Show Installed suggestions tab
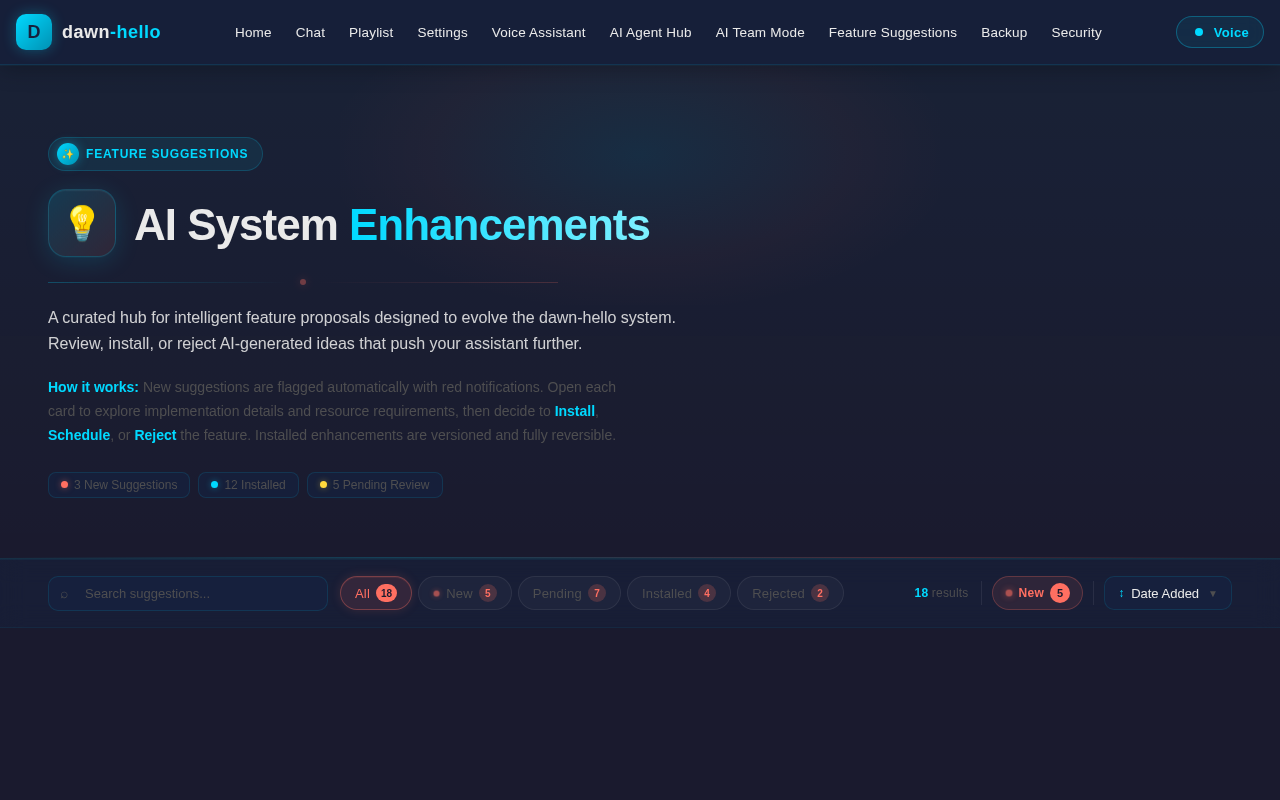1280x800 pixels. click(679, 593)
